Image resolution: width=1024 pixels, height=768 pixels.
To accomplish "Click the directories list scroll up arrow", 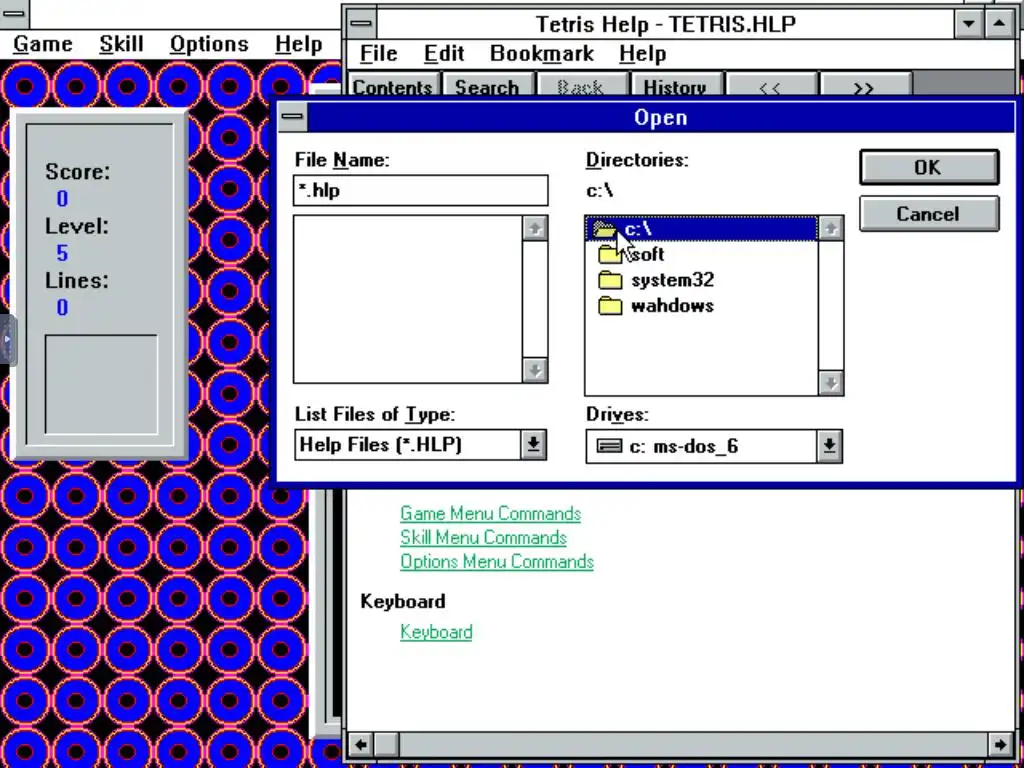I will click(x=830, y=228).
